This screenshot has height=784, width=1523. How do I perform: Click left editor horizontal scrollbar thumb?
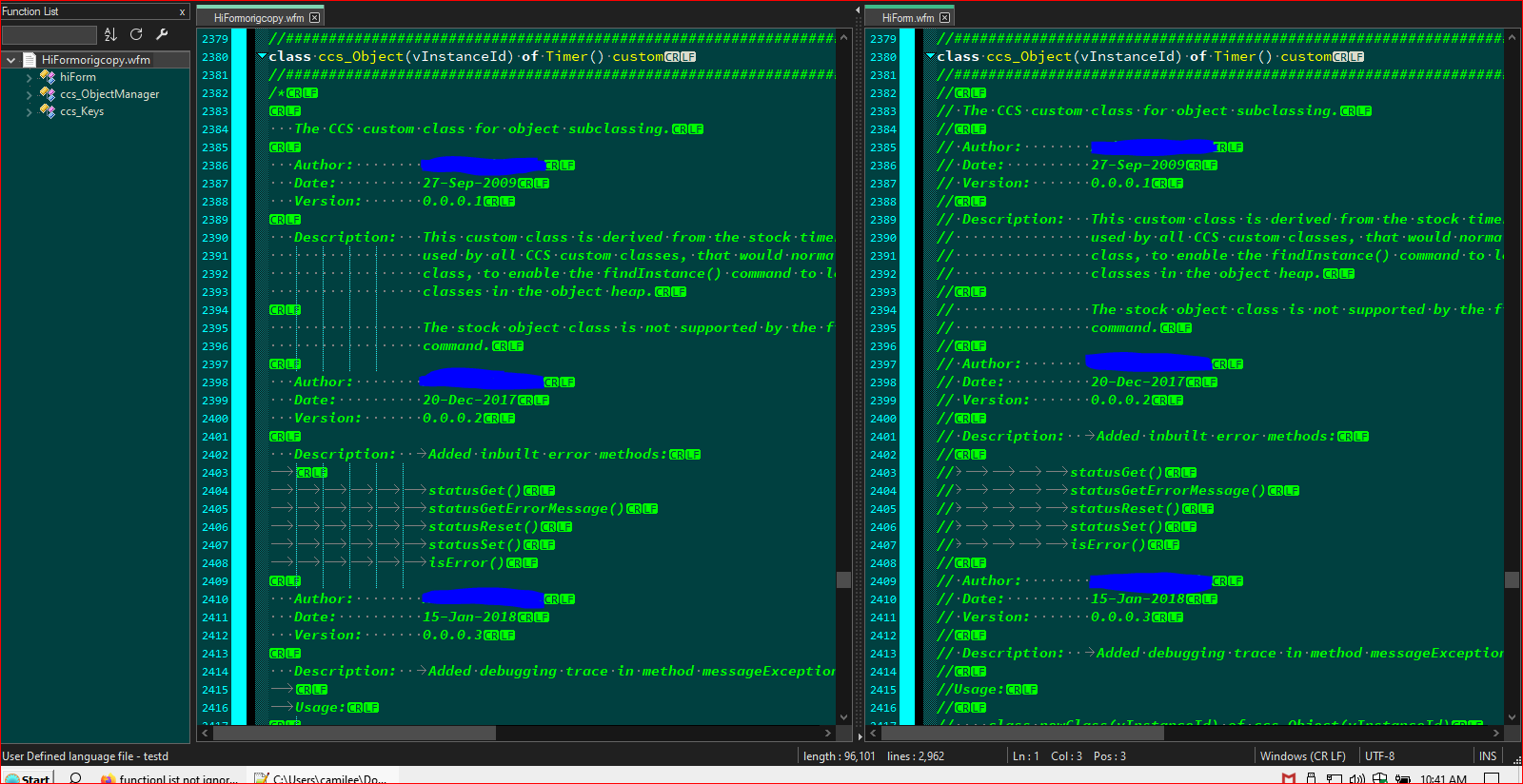tap(354, 734)
